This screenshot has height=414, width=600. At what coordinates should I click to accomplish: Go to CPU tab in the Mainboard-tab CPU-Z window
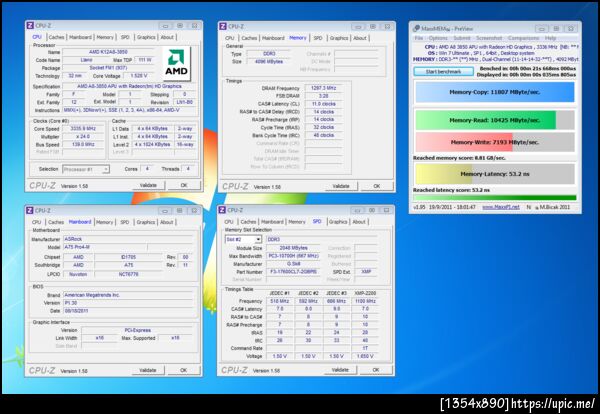click(36, 222)
